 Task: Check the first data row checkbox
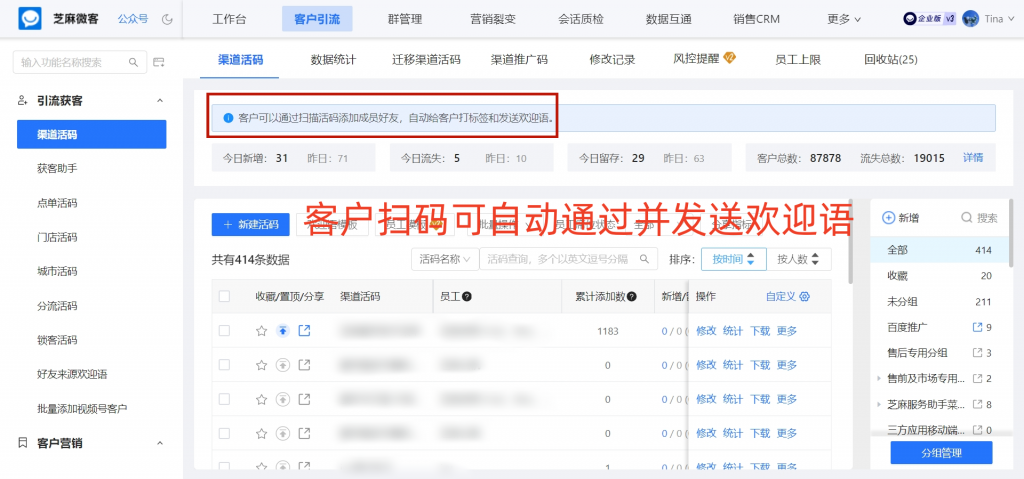pyautogui.click(x=224, y=331)
